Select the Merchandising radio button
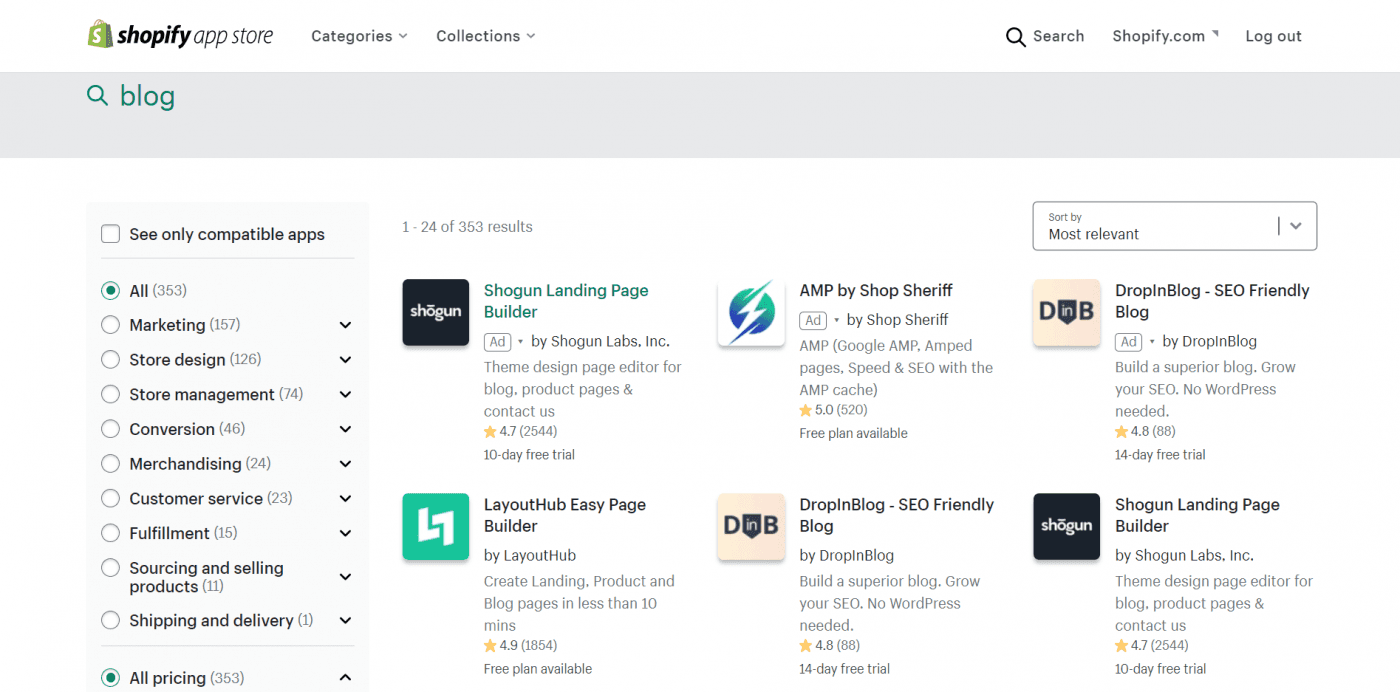Image resolution: width=1400 pixels, height=692 pixels. [x=110, y=464]
